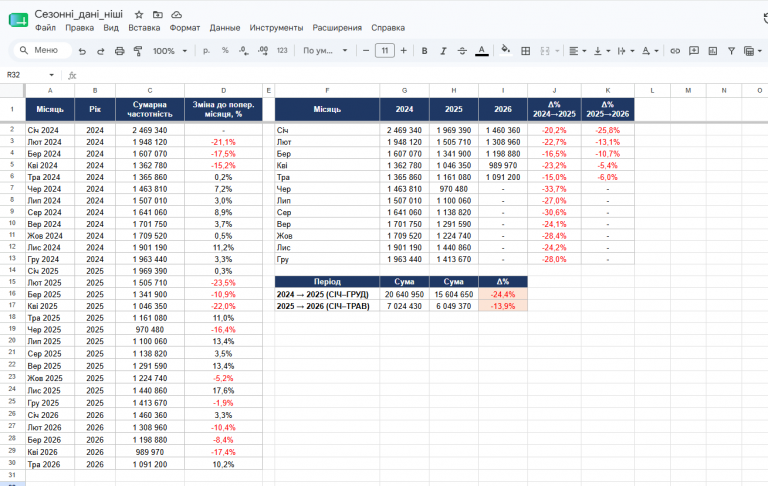
Task: Open more number formats (123)
Action: click(282, 50)
